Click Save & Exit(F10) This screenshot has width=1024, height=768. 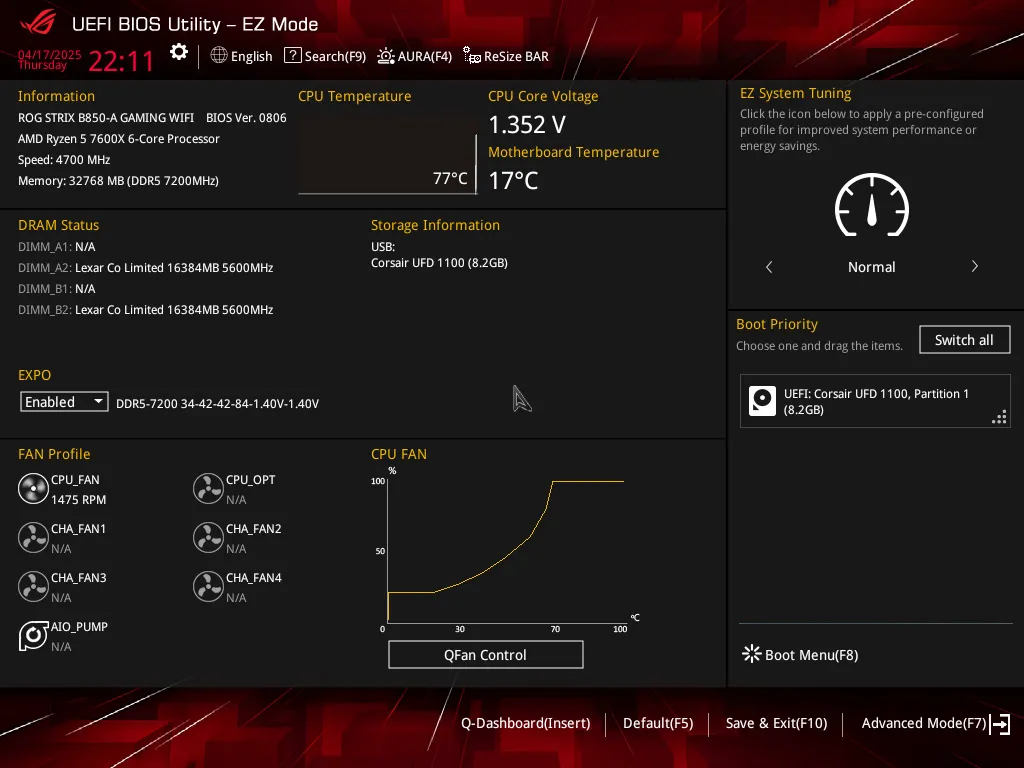tap(776, 723)
